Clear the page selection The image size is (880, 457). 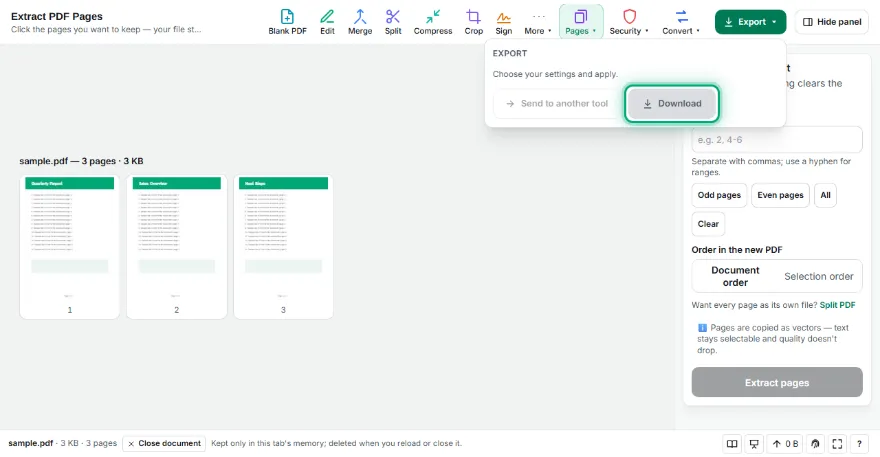pyautogui.click(x=708, y=224)
